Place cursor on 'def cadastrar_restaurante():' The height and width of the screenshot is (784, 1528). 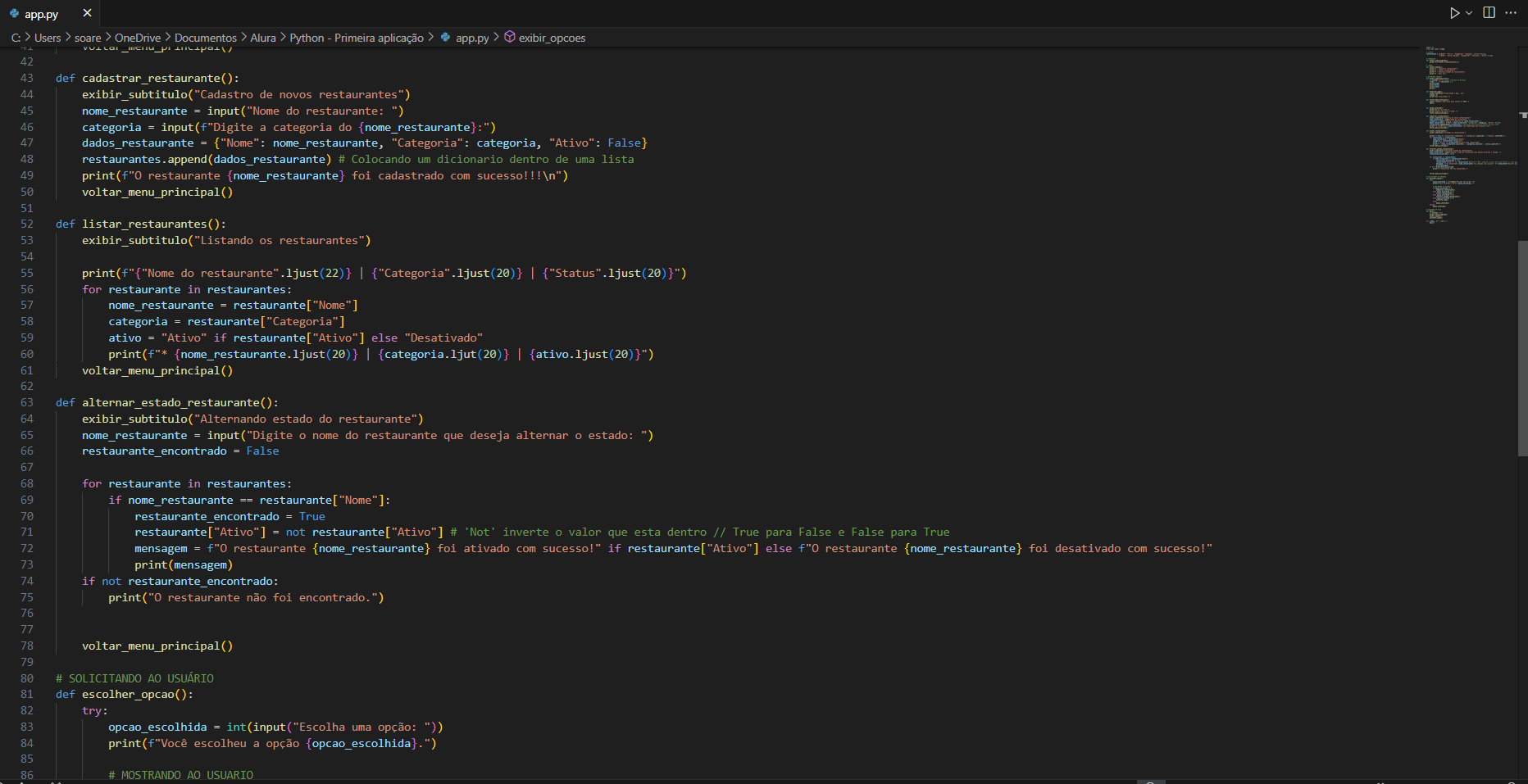click(148, 78)
